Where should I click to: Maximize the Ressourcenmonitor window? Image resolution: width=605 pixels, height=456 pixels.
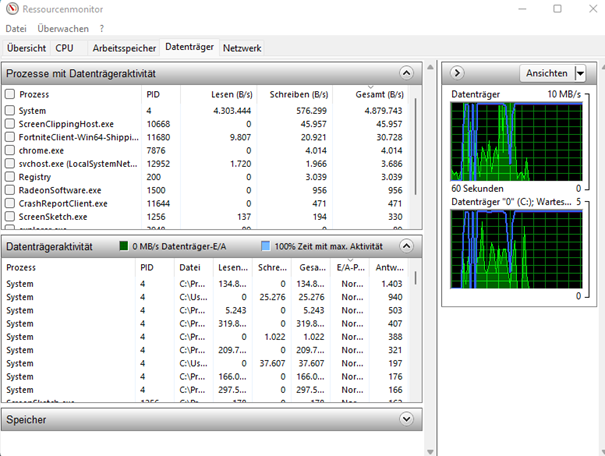[557, 8]
